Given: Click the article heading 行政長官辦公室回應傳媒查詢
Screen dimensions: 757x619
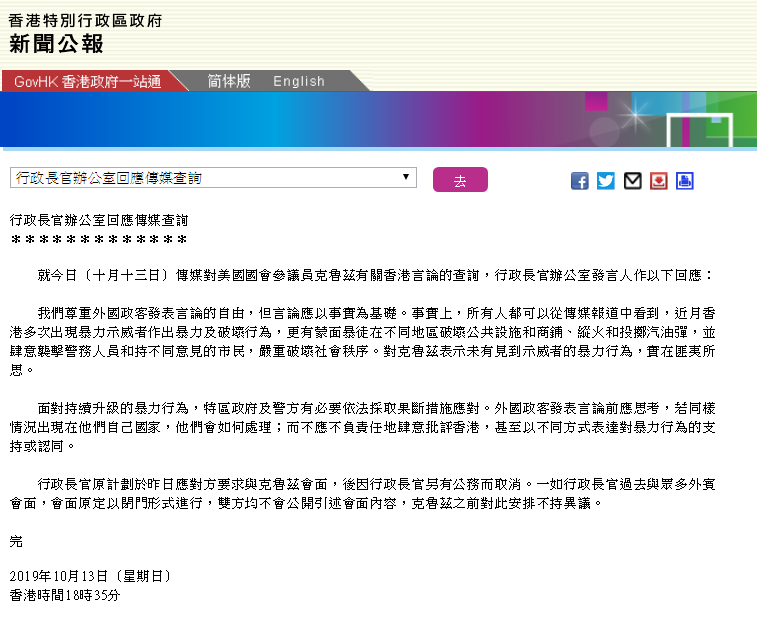Looking at the screenshot, I should tap(98, 218).
